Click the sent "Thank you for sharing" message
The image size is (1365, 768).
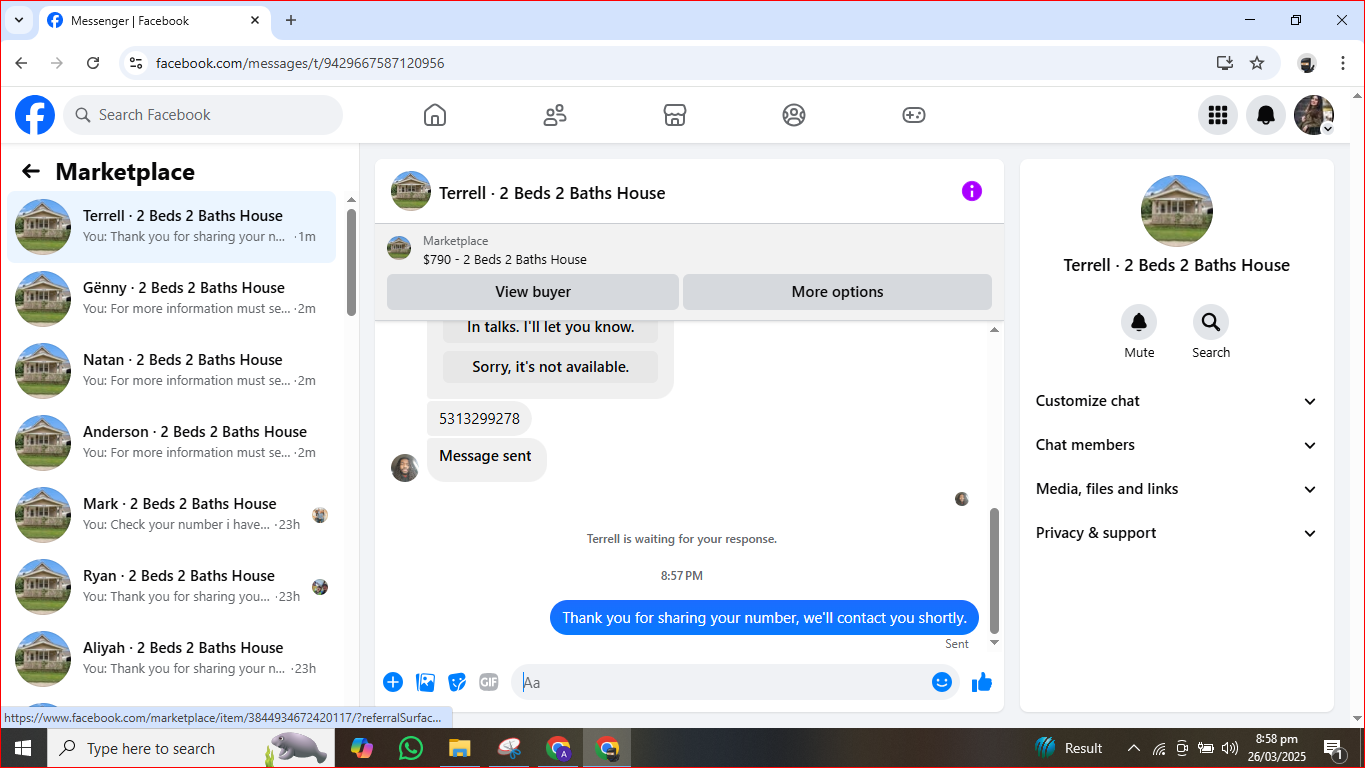point(764,618)
